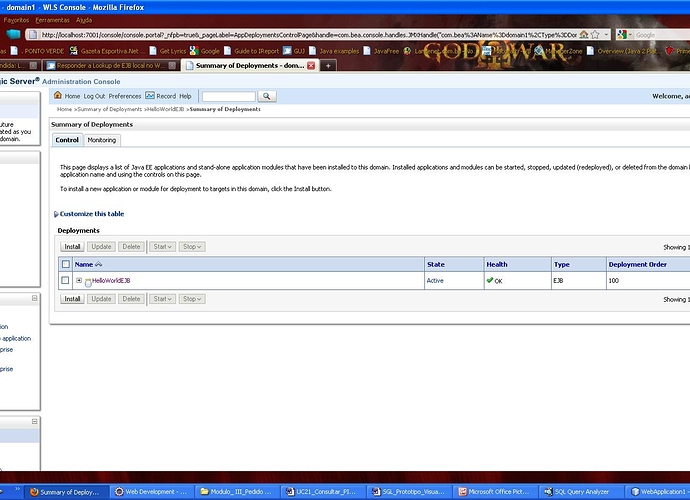690x500 pixels.
Task: Click the lower Delete button
Action: (131, 299)
